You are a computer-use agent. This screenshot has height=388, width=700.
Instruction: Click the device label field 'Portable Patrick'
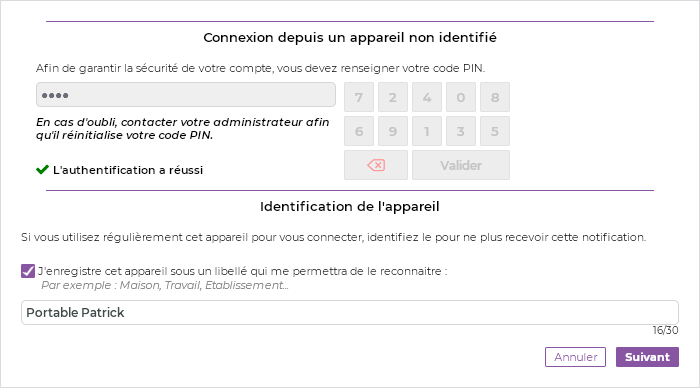(x=350, y=313)
